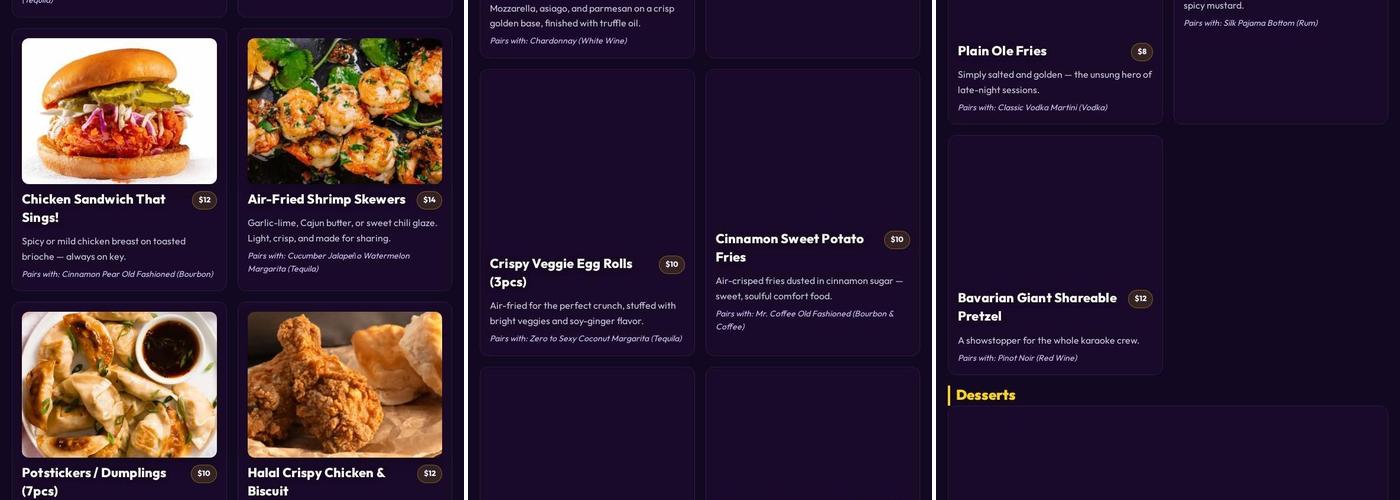Tap the $12 price on Bavarian Pretzel
The height and width of the screenshot is (500, 1400).
[x=1140, y=299]
